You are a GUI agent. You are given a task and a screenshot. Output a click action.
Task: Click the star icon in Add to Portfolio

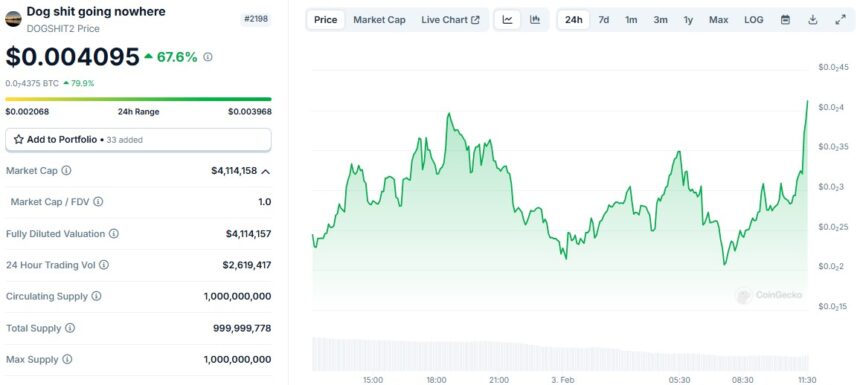coord(19,140)
